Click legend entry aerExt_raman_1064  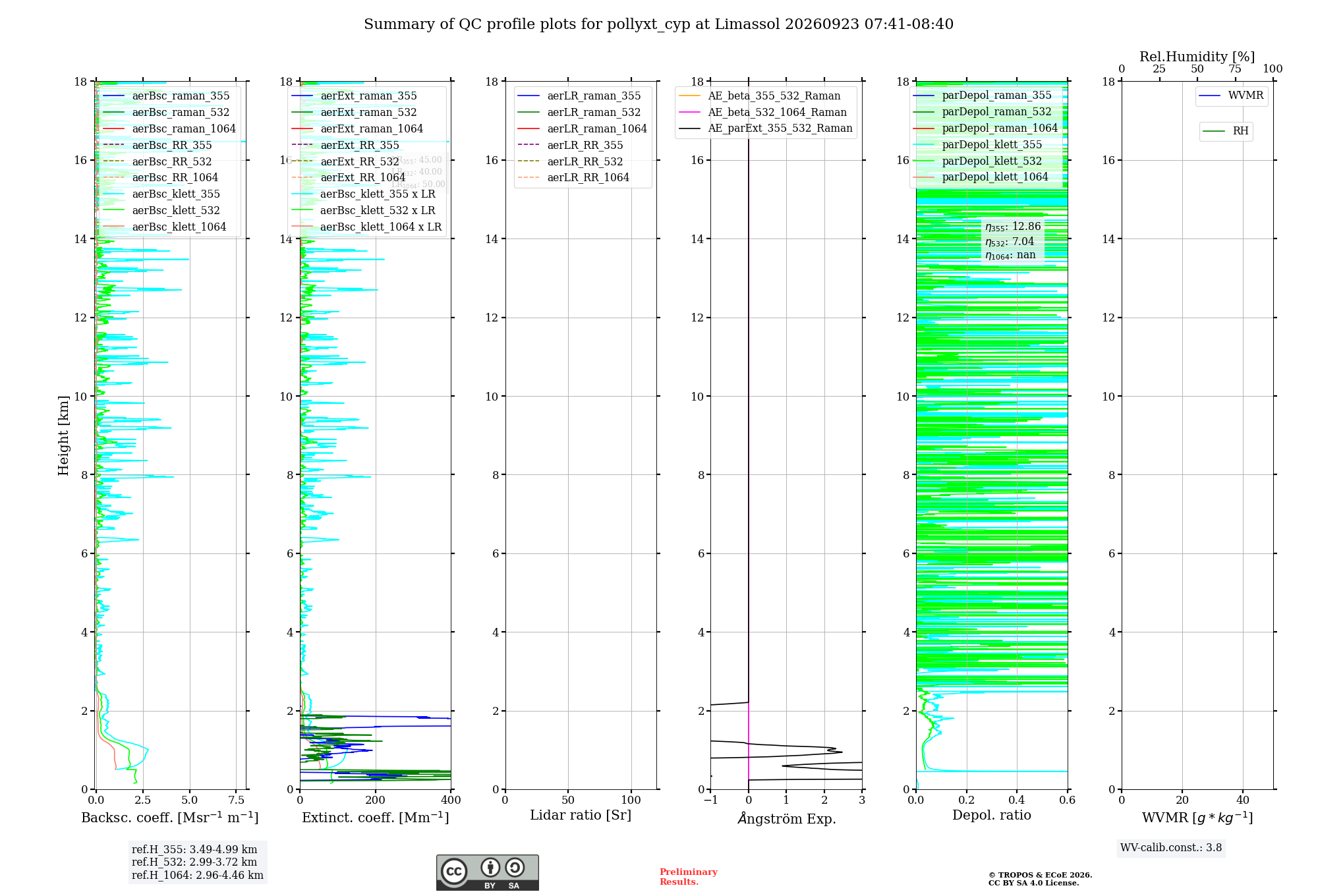(357, 128)
